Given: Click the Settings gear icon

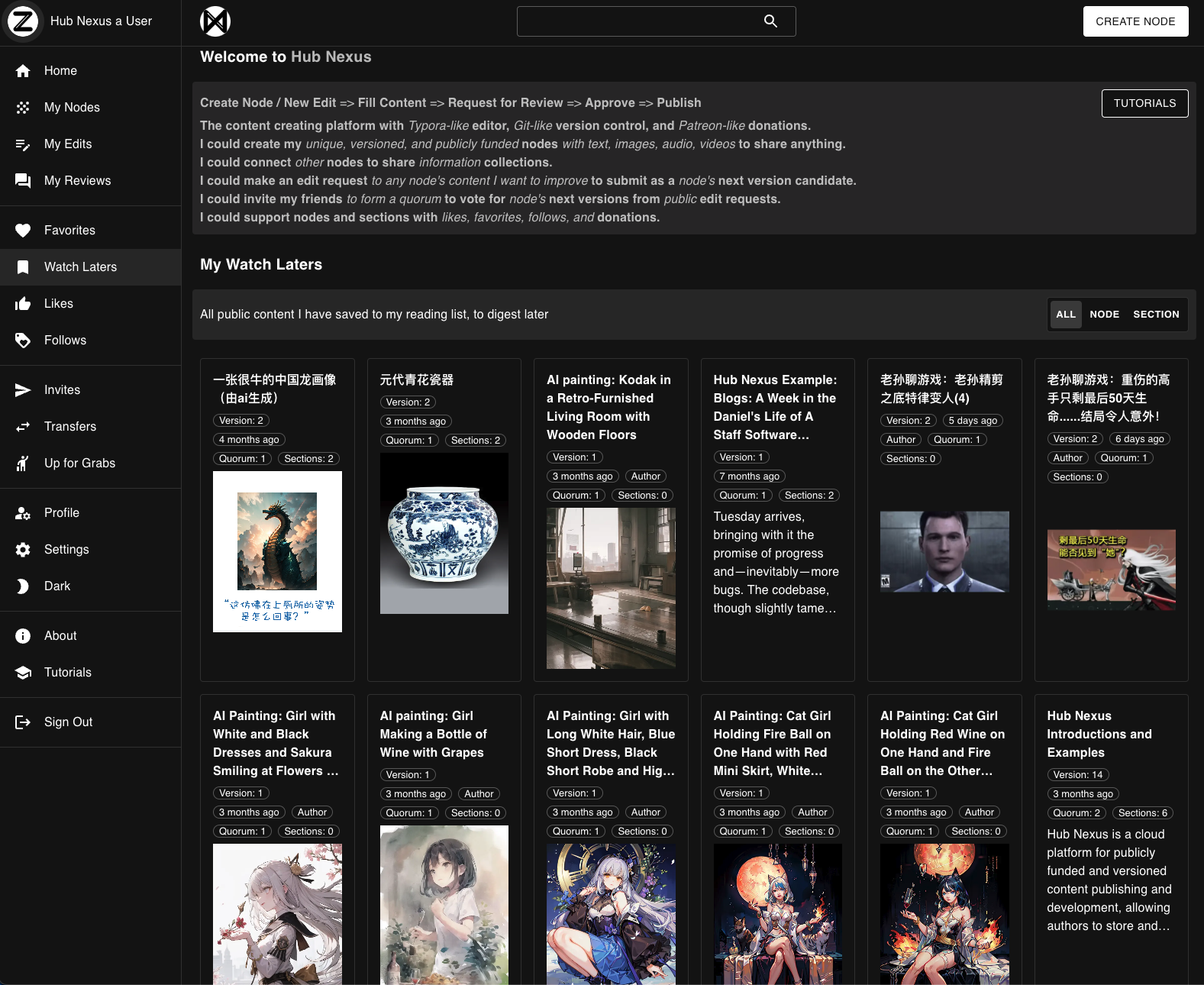Looking at the screenshot, I should [x=23, y=550].
